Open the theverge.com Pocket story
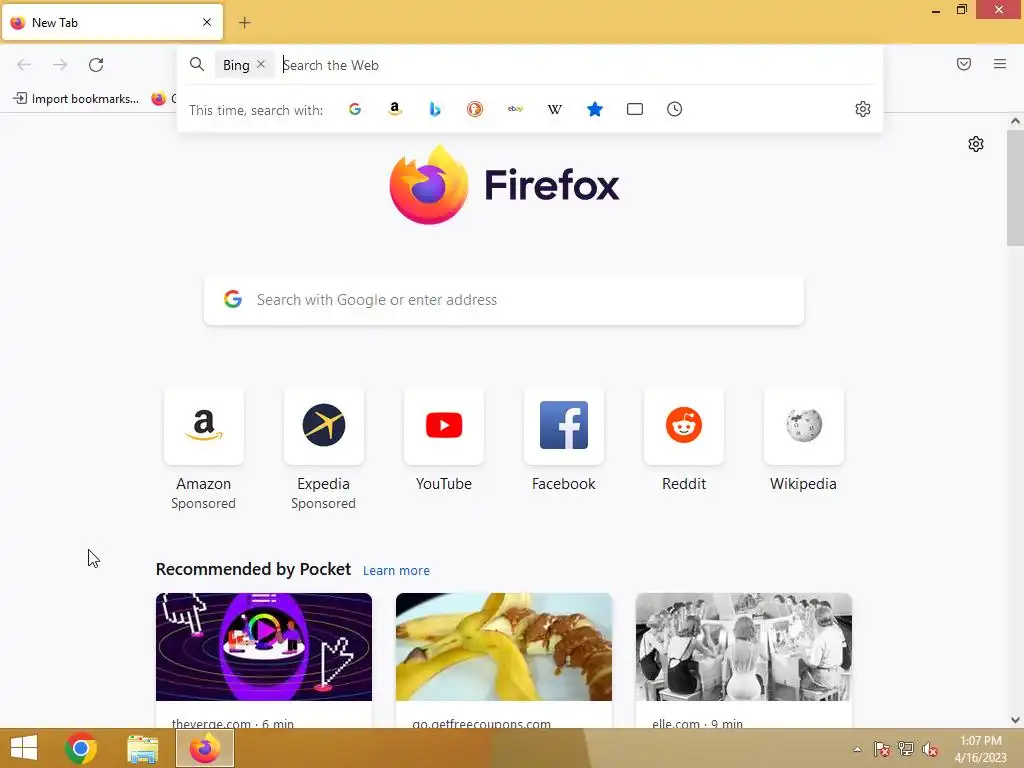The width and height of the screenshot is (1024, 768). click(x=264, y=660)
